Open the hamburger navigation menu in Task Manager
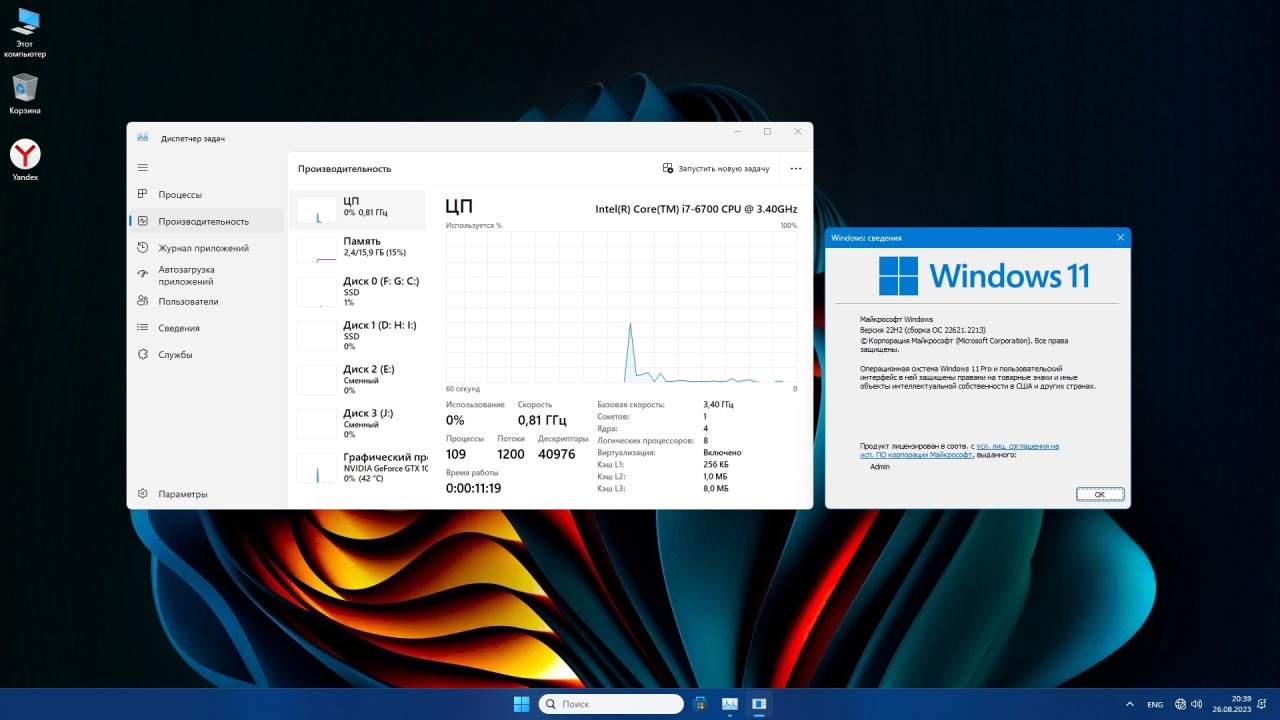Viewport: 1280px width, 720px height. (143, 167)
